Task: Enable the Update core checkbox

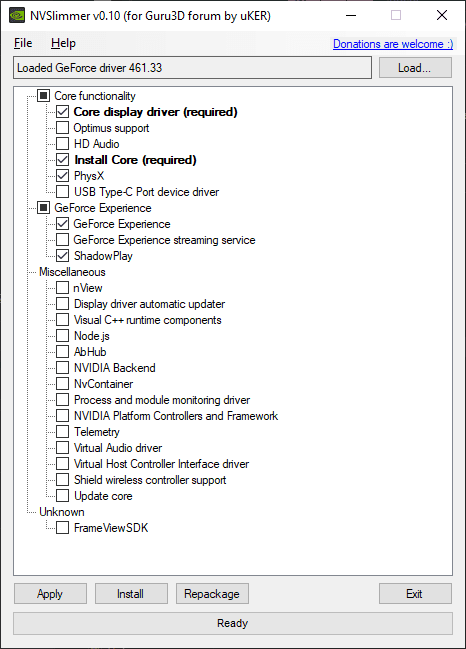Action: [62, 496]
